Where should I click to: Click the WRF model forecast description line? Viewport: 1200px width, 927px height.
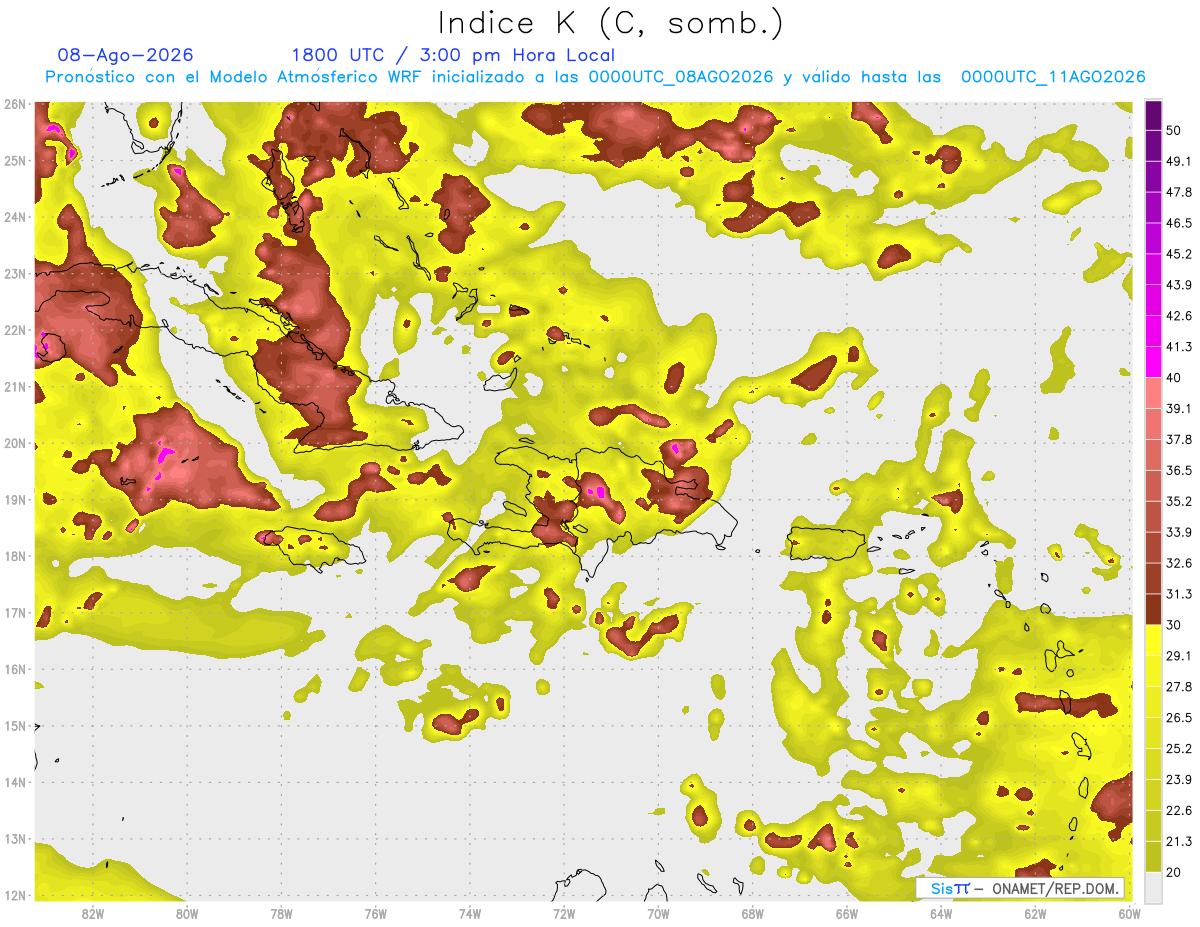coord(595,77)
